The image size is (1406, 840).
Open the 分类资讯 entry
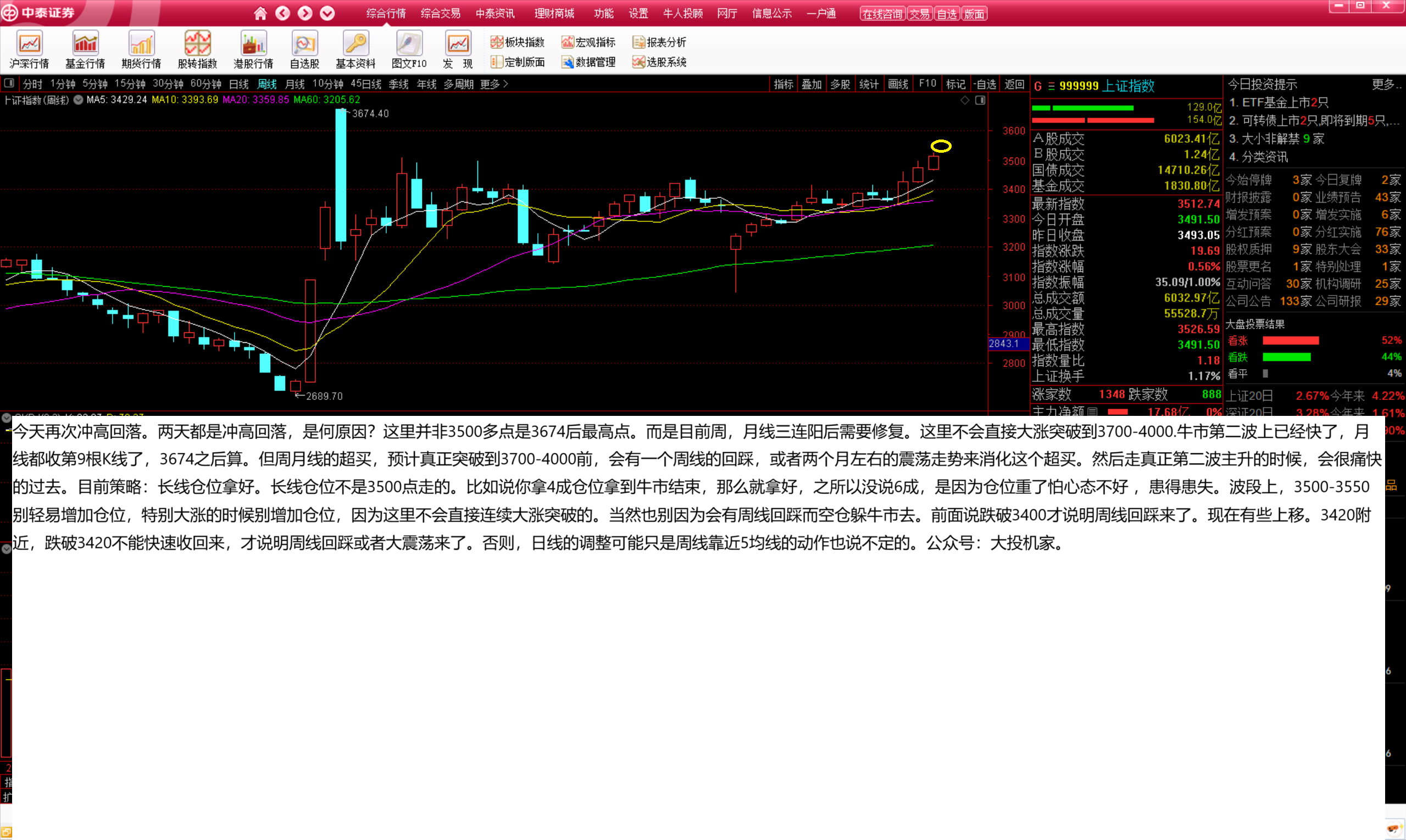coord(1258,157)
